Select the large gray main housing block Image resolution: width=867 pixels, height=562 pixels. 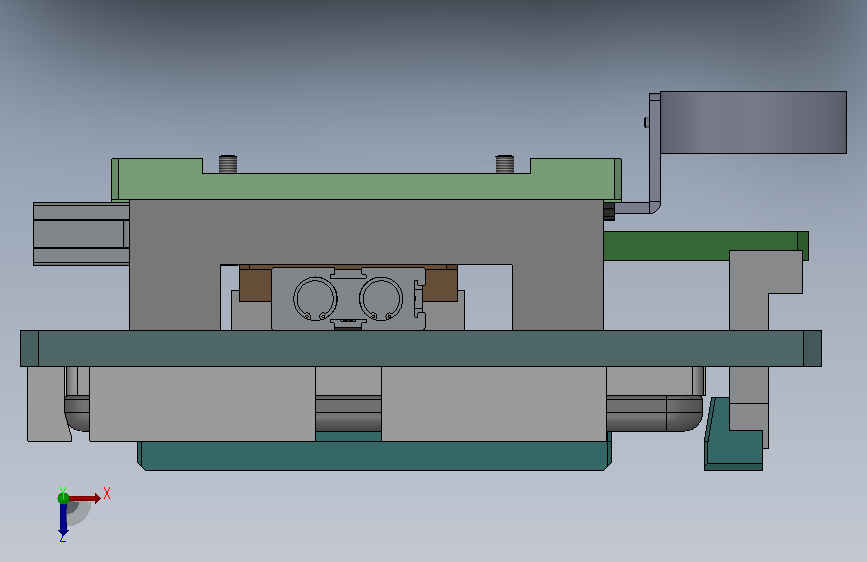(x=366, y=232)
